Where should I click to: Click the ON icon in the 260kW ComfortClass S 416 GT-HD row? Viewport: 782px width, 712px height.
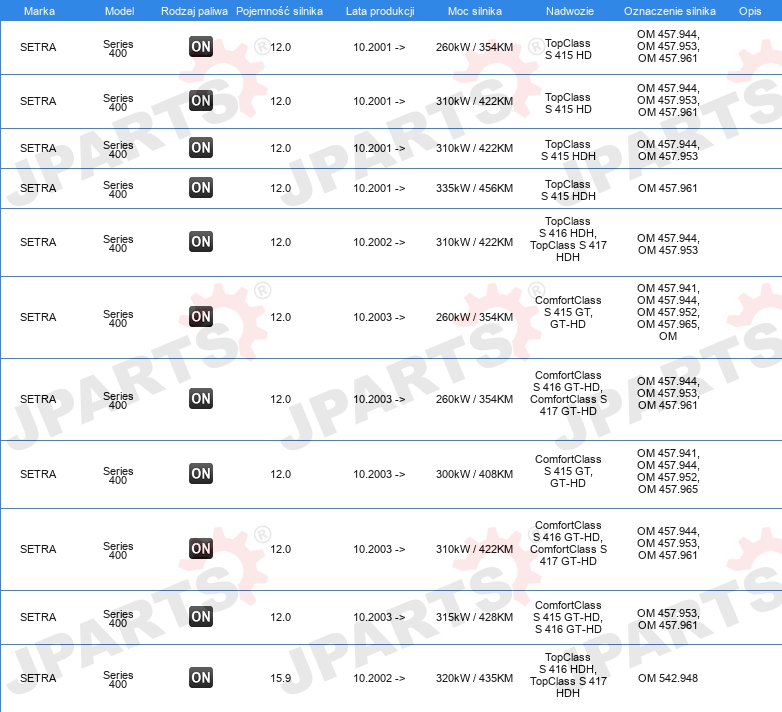[201, 399]
